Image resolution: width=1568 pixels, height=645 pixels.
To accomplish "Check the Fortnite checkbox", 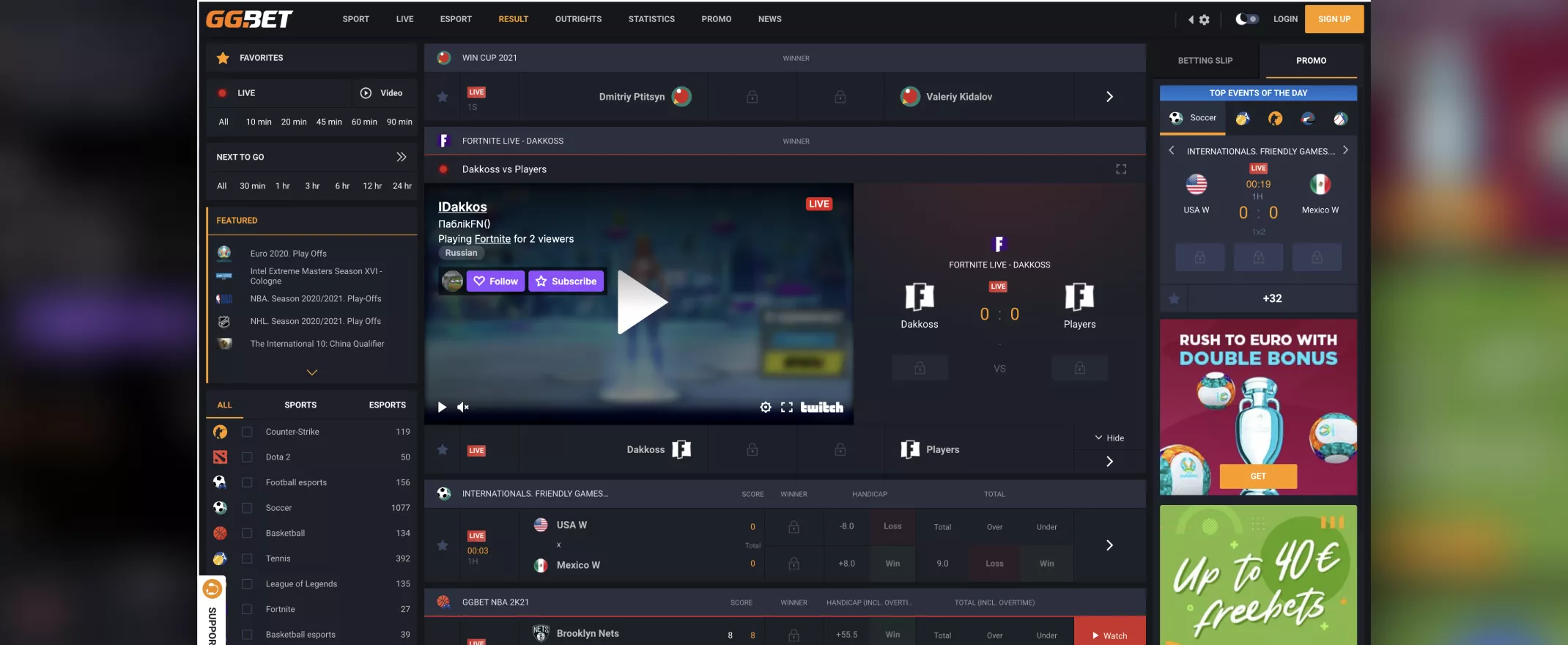I will 247,609.
